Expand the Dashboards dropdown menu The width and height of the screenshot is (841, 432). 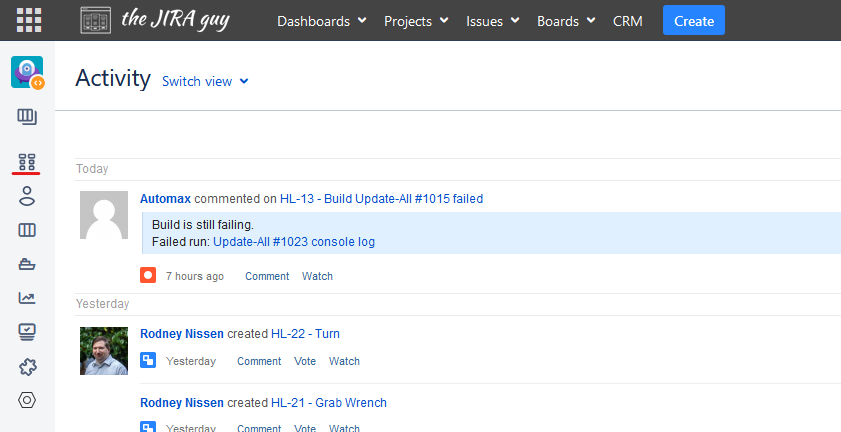tap(321, 21)
